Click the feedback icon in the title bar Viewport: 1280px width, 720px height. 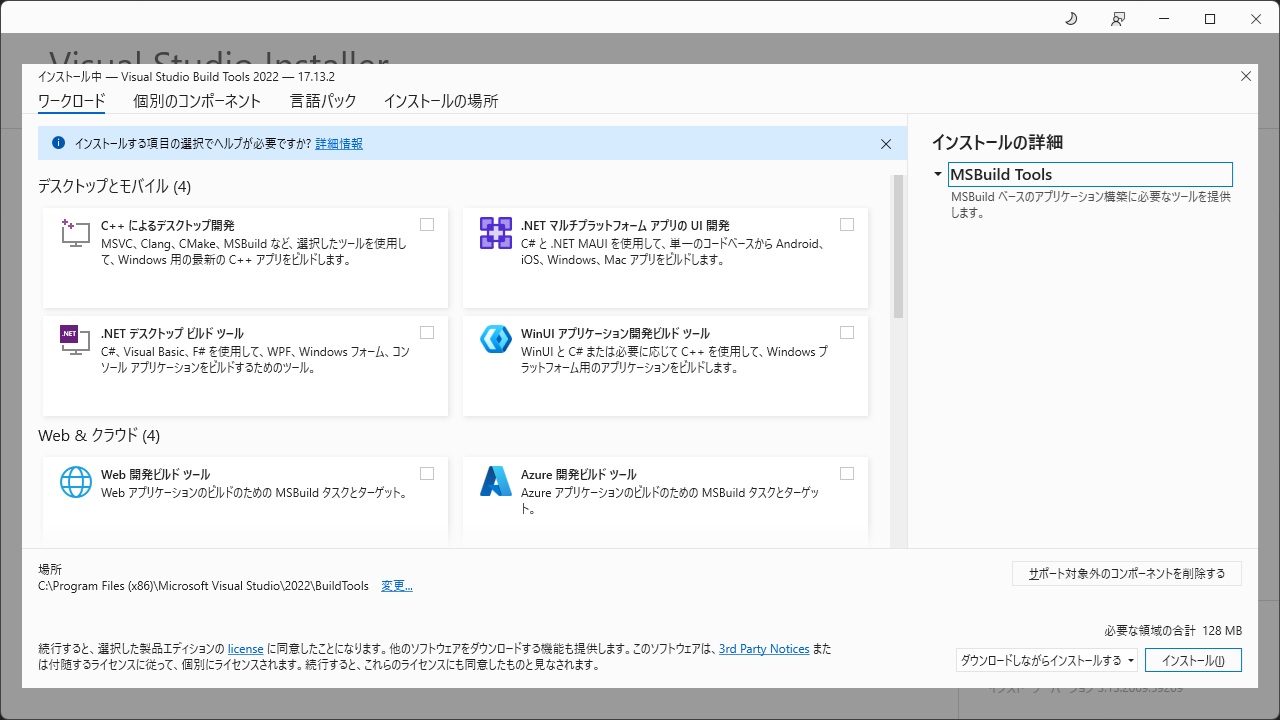[x=1118, y=19]
